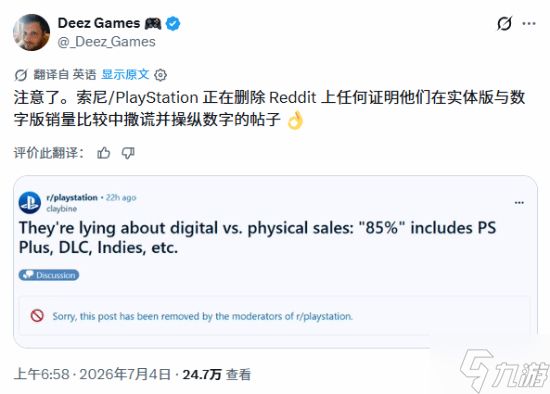Open the tweet more options menu
This screenshot has width=550, height=394.
(529, 24)
